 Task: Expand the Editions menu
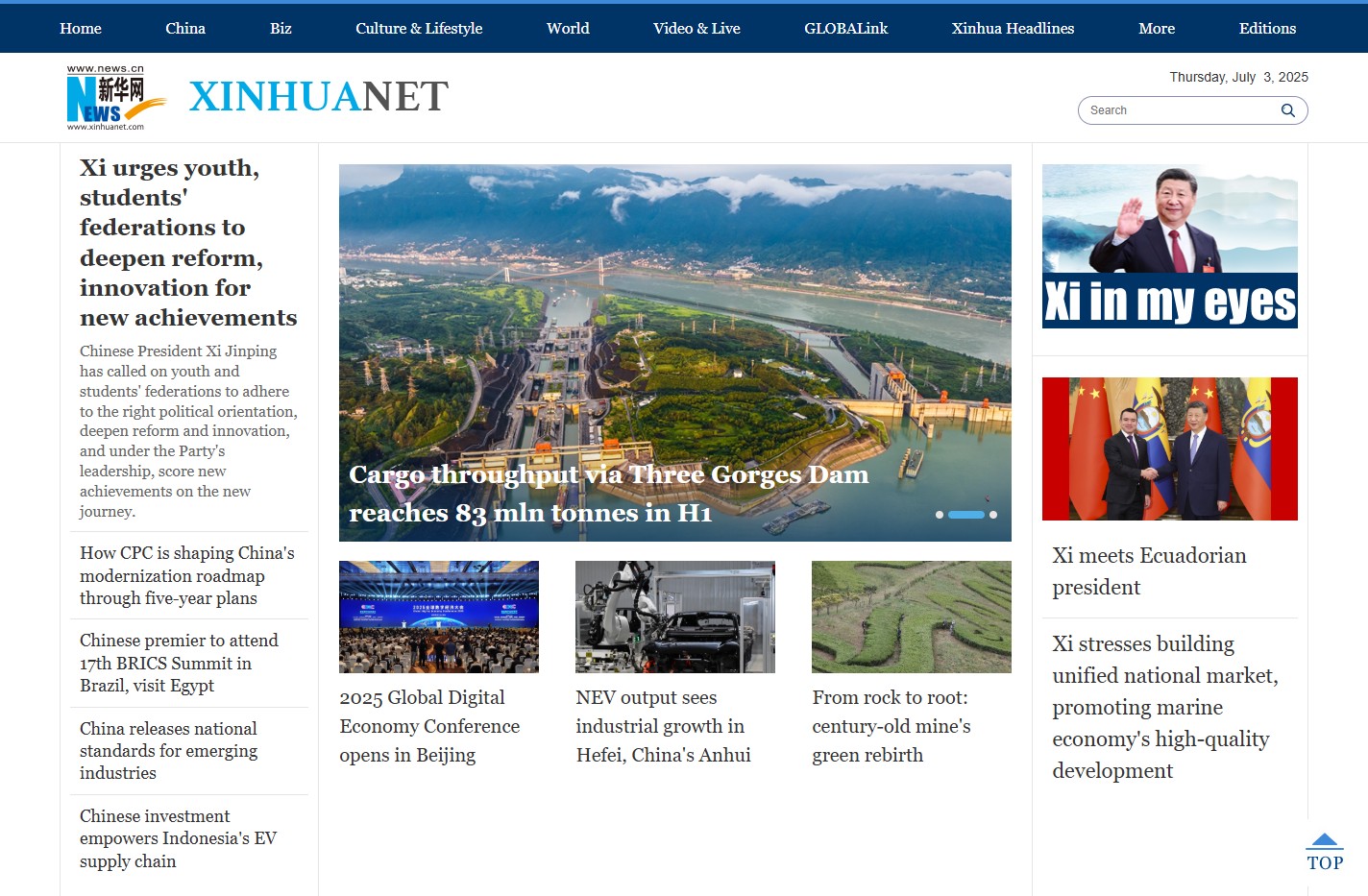(x=1267, y=29)
